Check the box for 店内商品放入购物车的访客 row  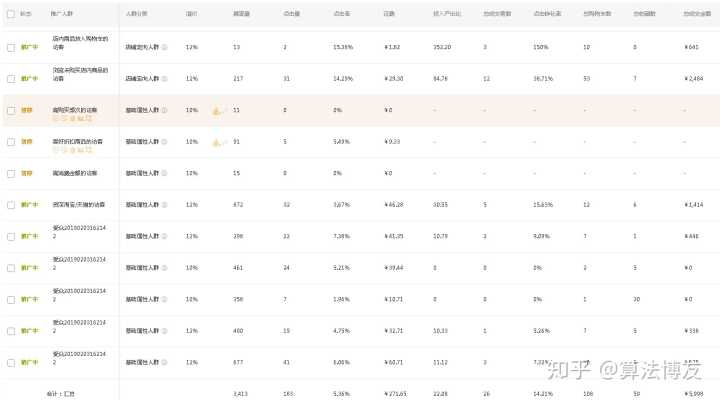tap(10, 47)
